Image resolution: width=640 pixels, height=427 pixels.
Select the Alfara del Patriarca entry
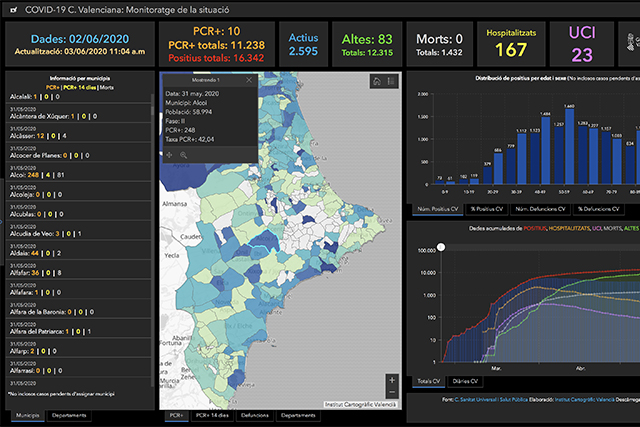tap(78, 329)
